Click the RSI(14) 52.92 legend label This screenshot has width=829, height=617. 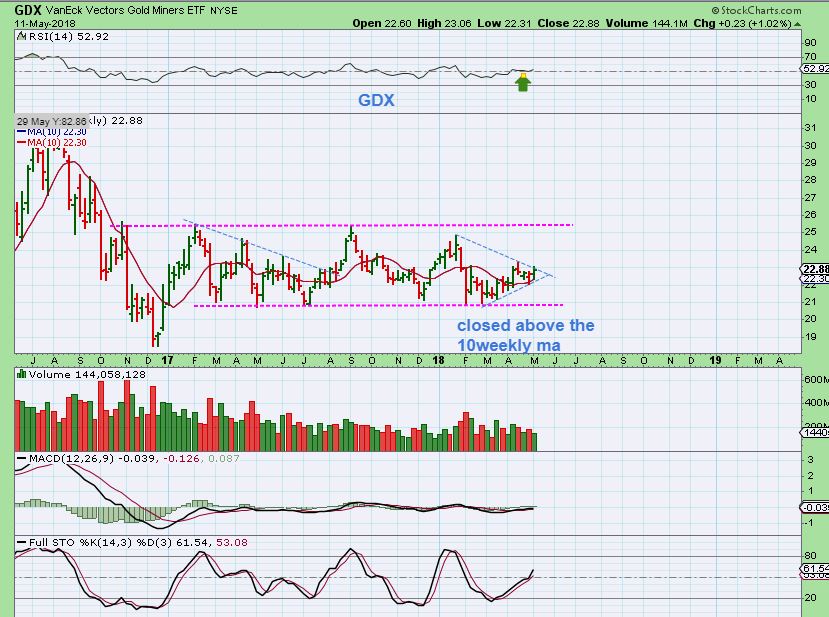(x=69, y=36)
